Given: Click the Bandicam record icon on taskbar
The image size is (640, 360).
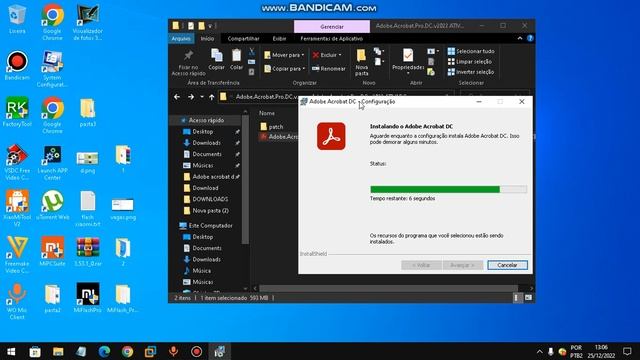Looking at the screenshot, I should click(196, 351).
